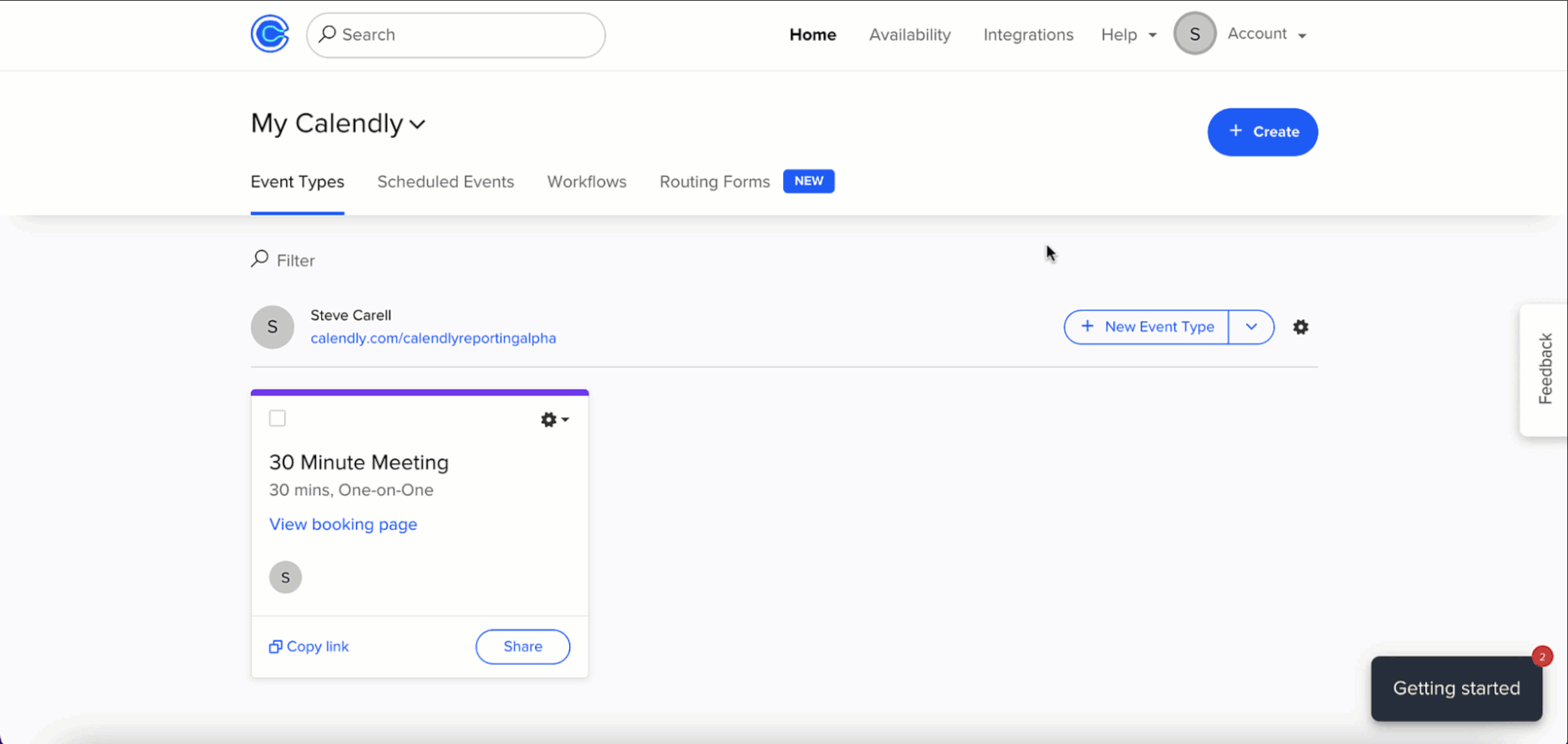Screen dimensions: 1568x744
Task: Click the "30 mins, One-on-One" text
Action: tap(351, 490)
